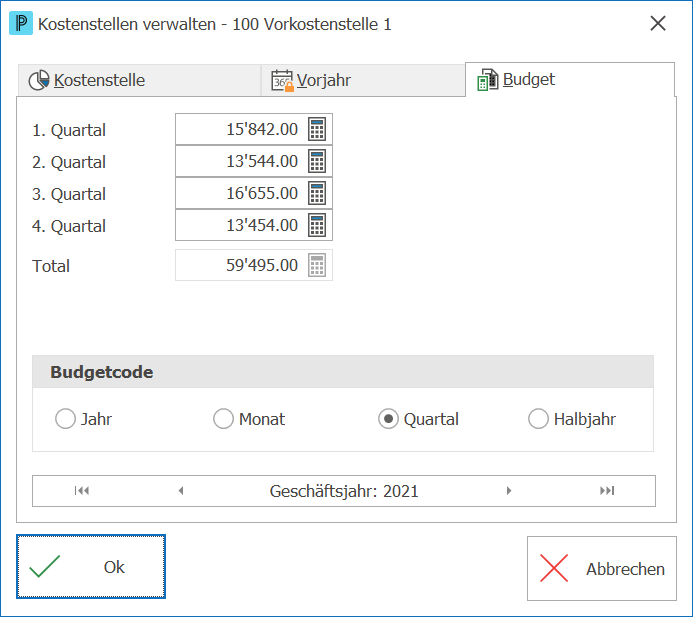Go to previous Geschäftsjahr
The height and width of the screenshot is (617, 693).
(181, 491)
